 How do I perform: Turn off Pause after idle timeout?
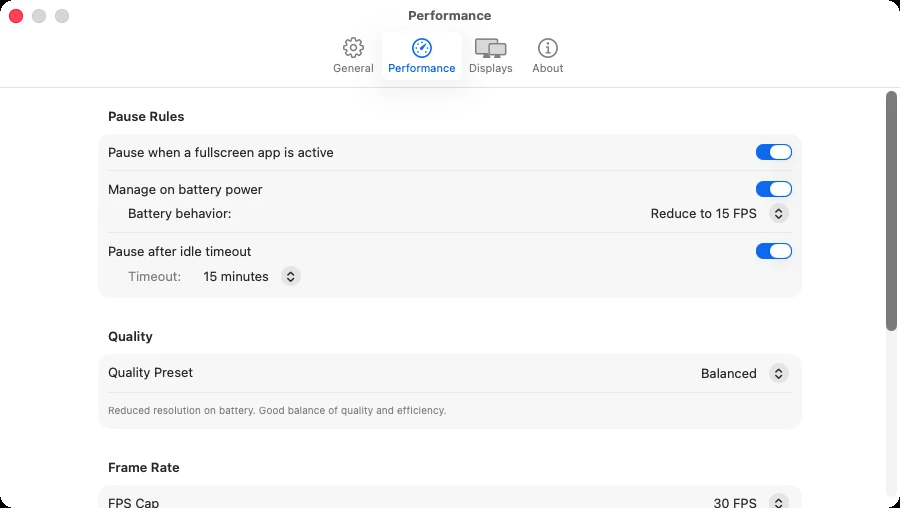[x=773, y=251]
